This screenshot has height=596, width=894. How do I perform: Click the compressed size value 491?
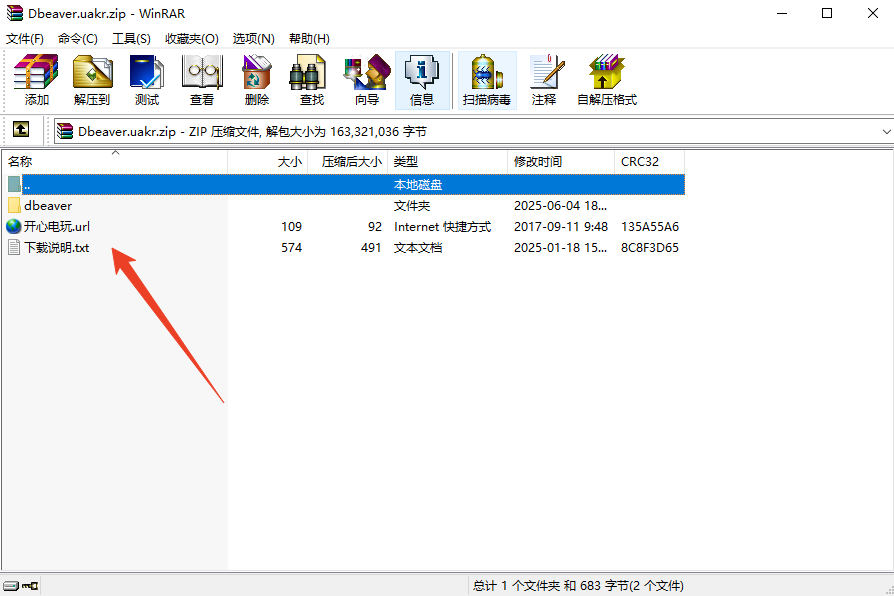(x=371, y=248)
